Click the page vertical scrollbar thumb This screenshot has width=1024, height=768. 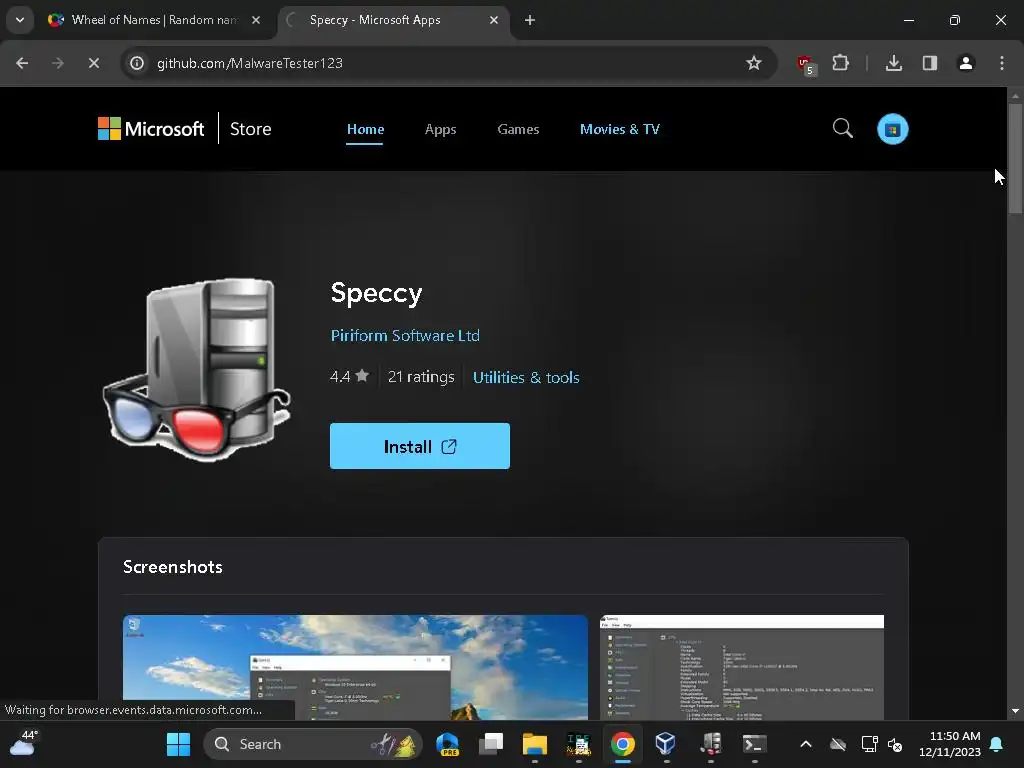tap(1015, 157)
